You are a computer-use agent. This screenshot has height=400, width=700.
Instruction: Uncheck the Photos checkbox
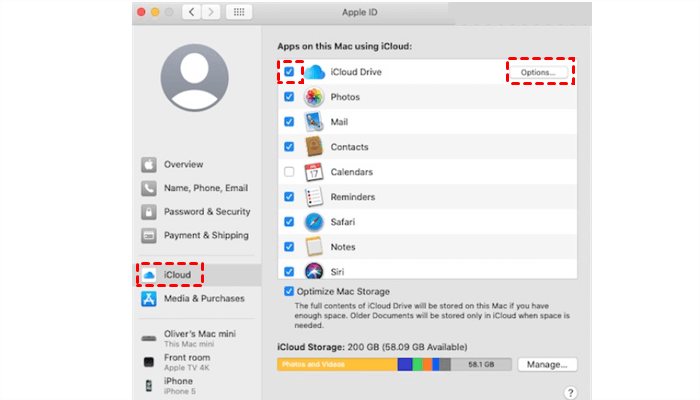click(289, 97)
